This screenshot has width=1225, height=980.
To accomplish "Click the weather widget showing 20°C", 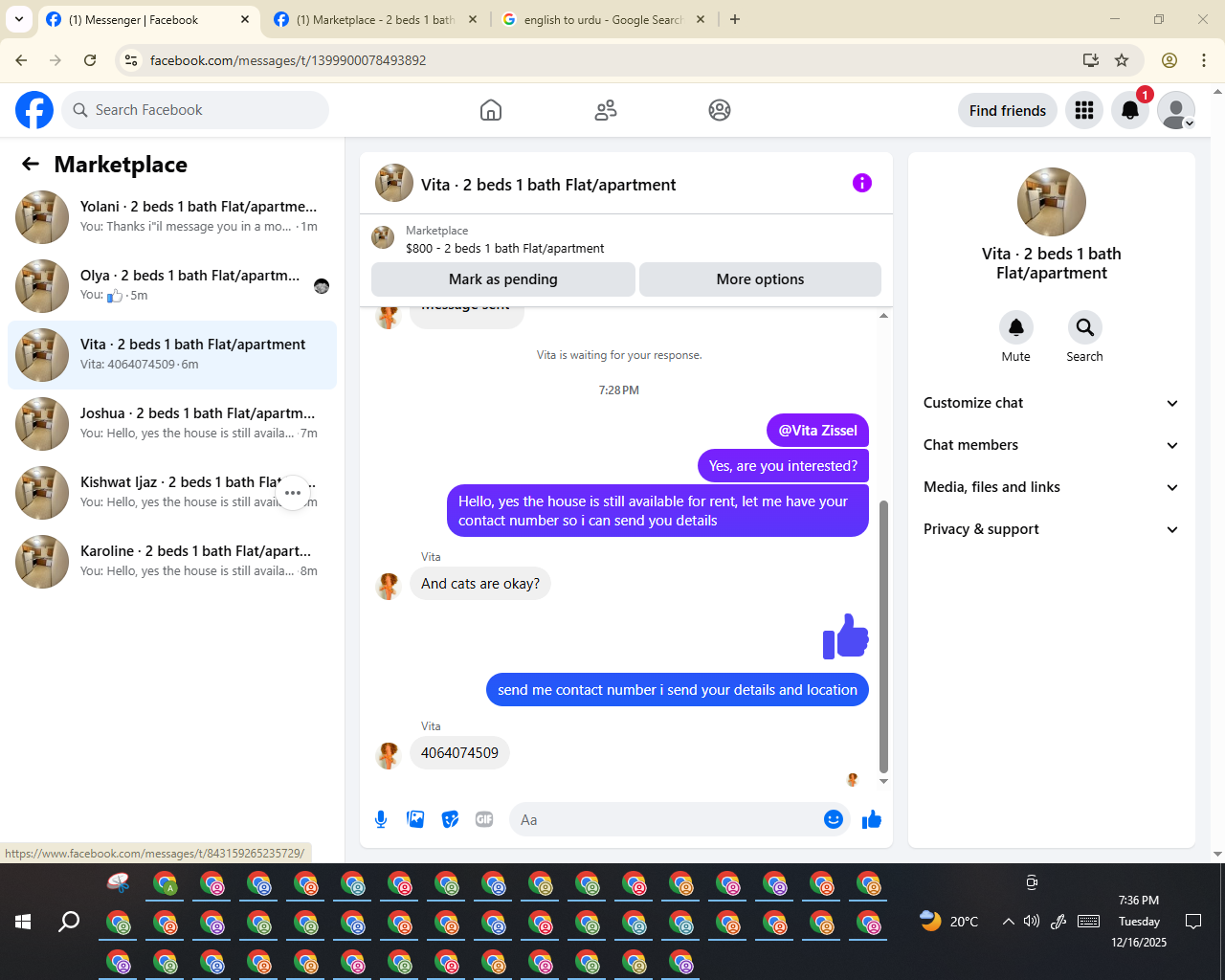I will point(948,922).
